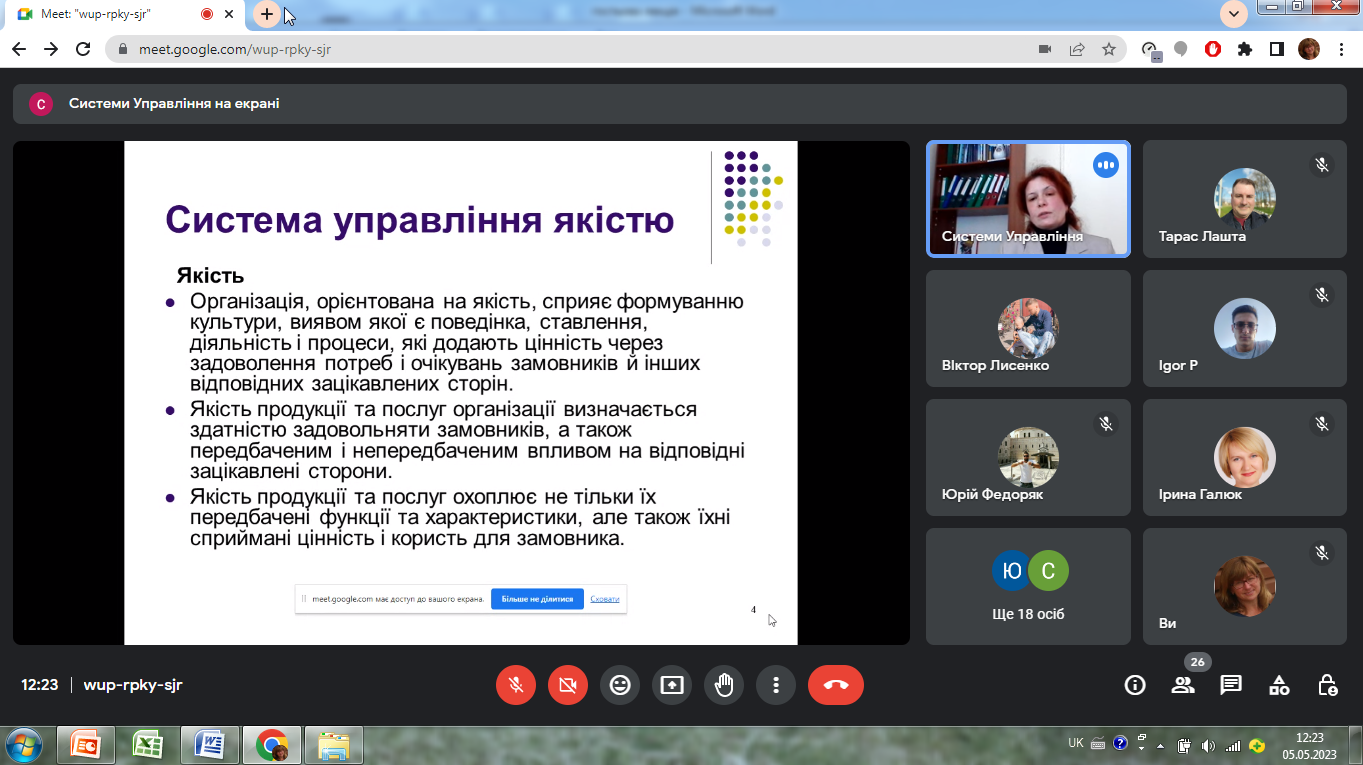Select the Meet wup-rpky-sjr browser tab
Screen dimensions: 1363x765
(x=110, y=14)
